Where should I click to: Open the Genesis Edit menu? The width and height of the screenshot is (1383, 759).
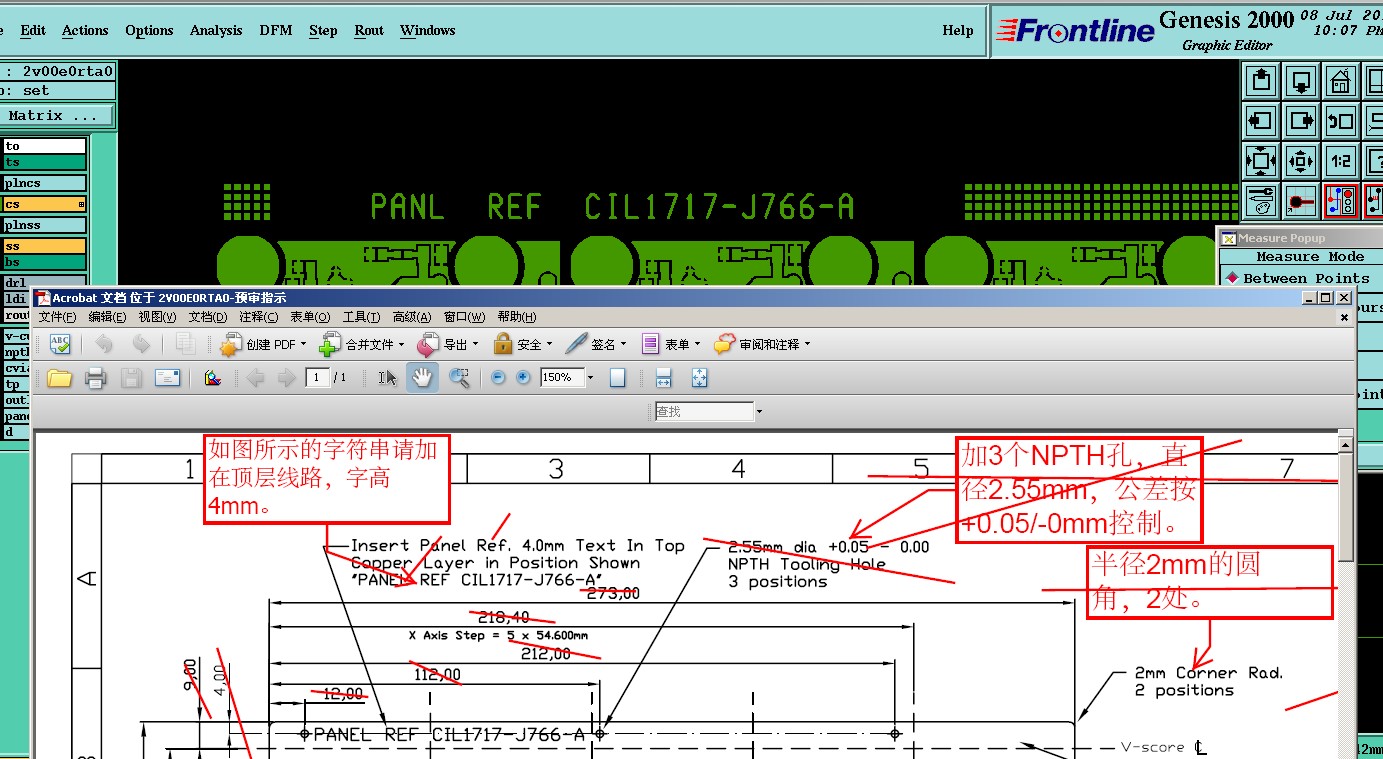33,30
